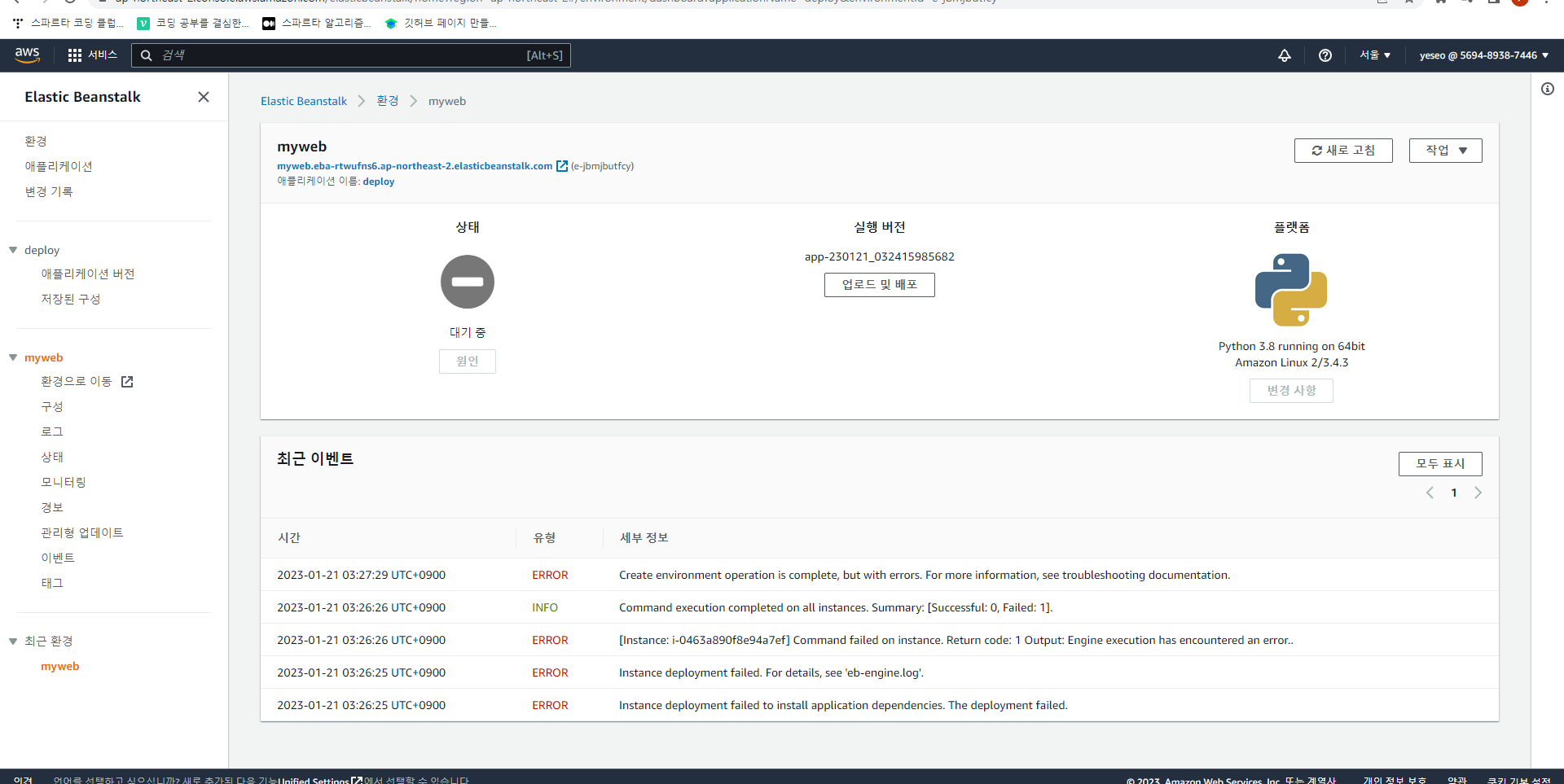
Task: Open 상태 in myweb sidebar
Action: pos(52,457)
